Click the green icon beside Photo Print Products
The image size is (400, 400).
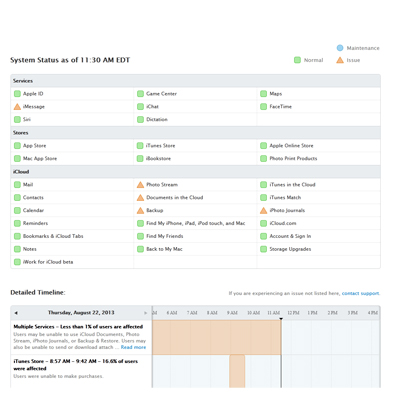pos(263,158)
